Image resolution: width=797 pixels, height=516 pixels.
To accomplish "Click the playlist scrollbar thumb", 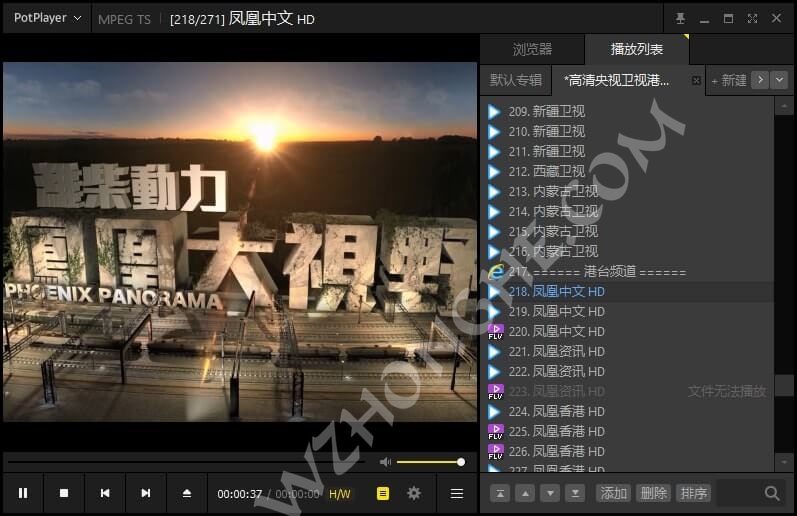I will [784, 385].
